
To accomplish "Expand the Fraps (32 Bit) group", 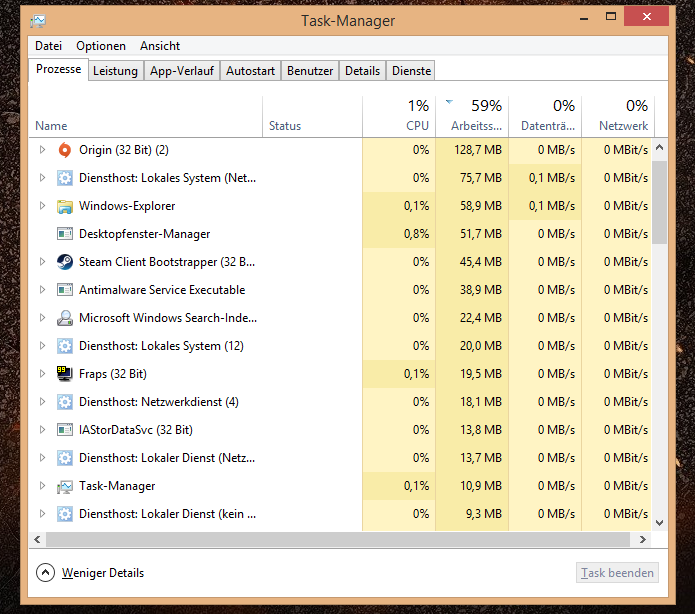I will click(43, 374).
